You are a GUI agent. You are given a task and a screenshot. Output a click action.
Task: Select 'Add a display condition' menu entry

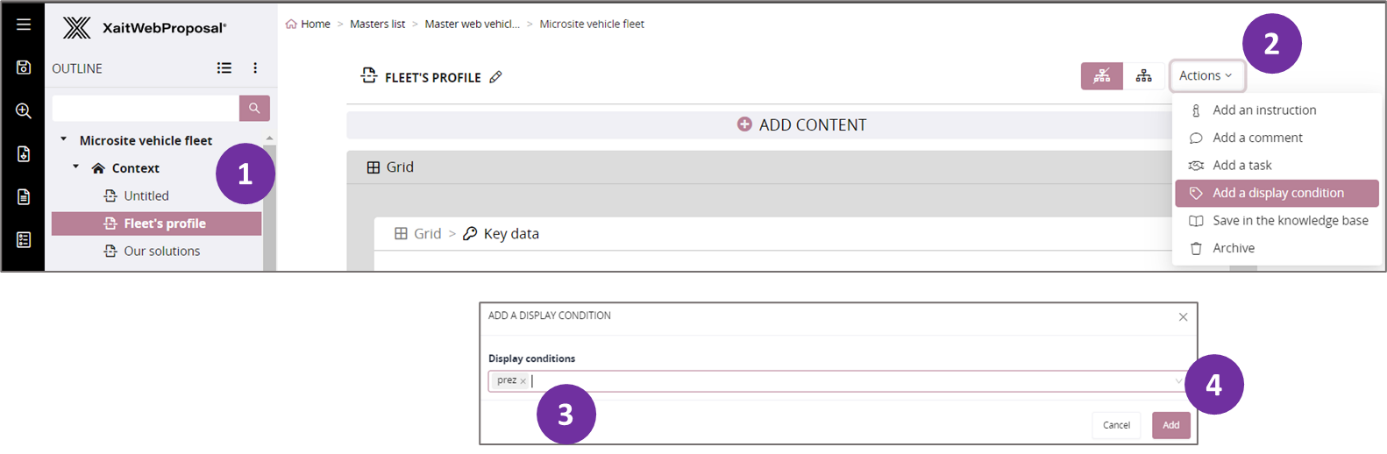(1277, 193)
